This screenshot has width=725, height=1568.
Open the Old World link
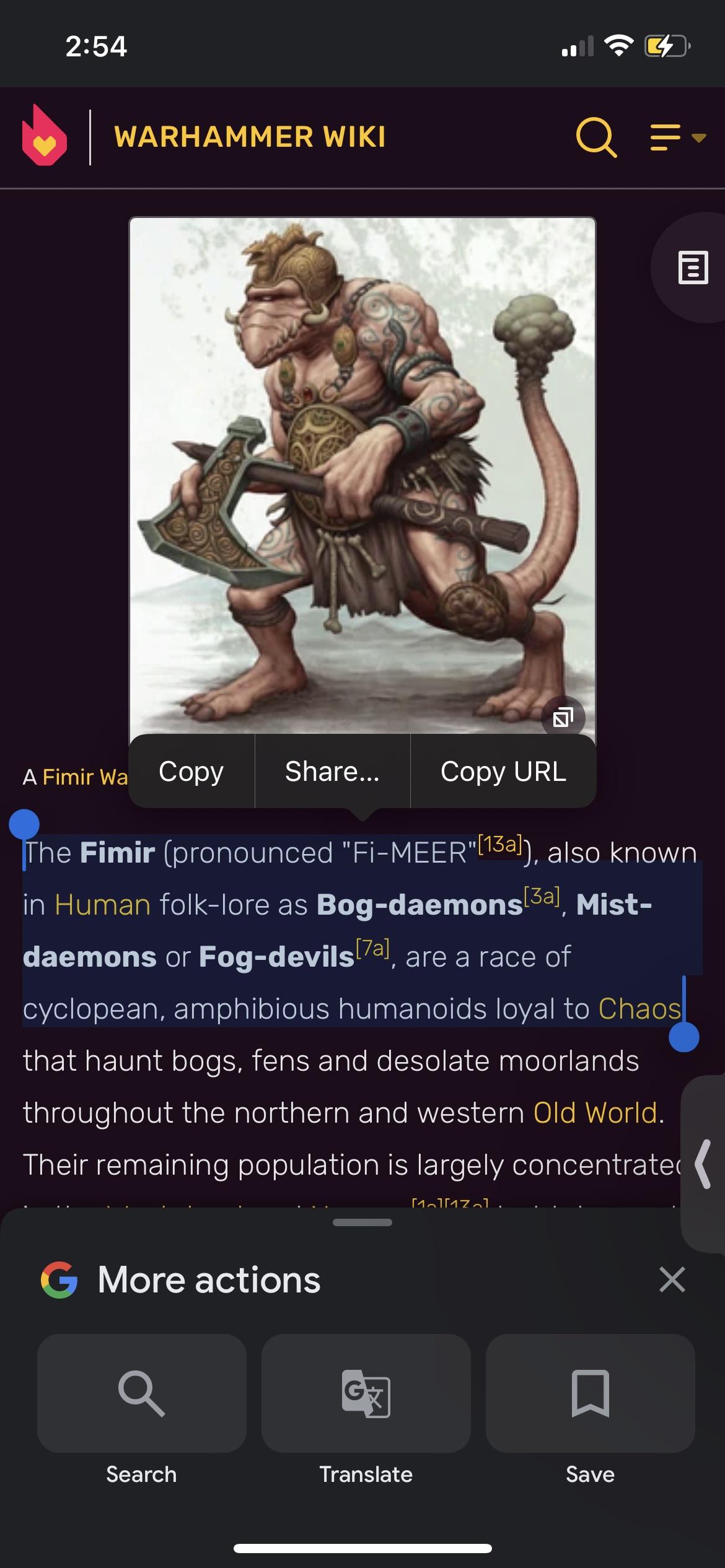click(595, 1113)
